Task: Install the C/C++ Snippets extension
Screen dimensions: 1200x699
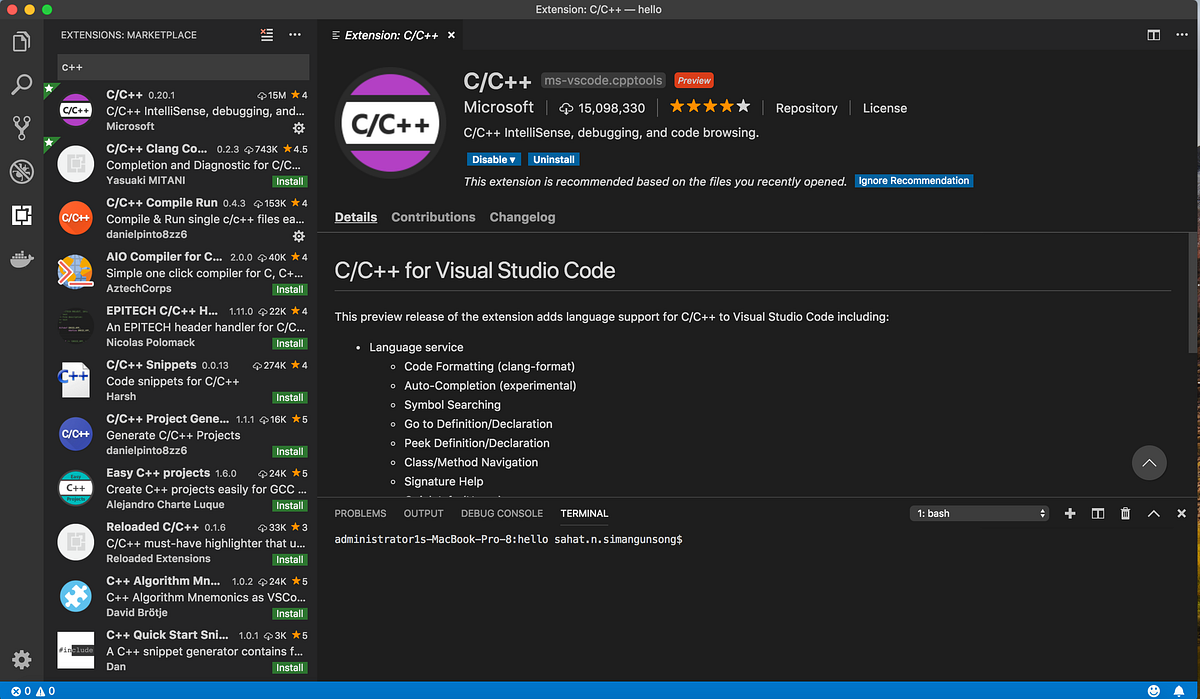Action: [x=289, y=397]
